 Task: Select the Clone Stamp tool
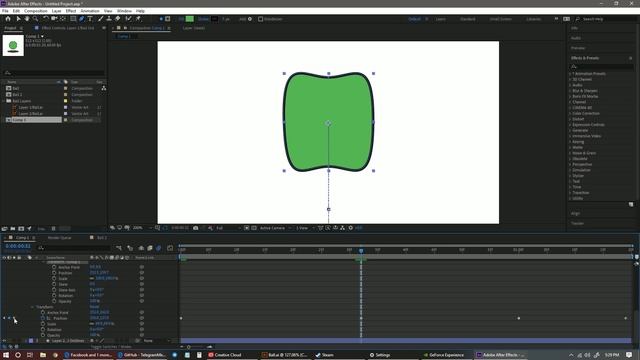point(109,19)
